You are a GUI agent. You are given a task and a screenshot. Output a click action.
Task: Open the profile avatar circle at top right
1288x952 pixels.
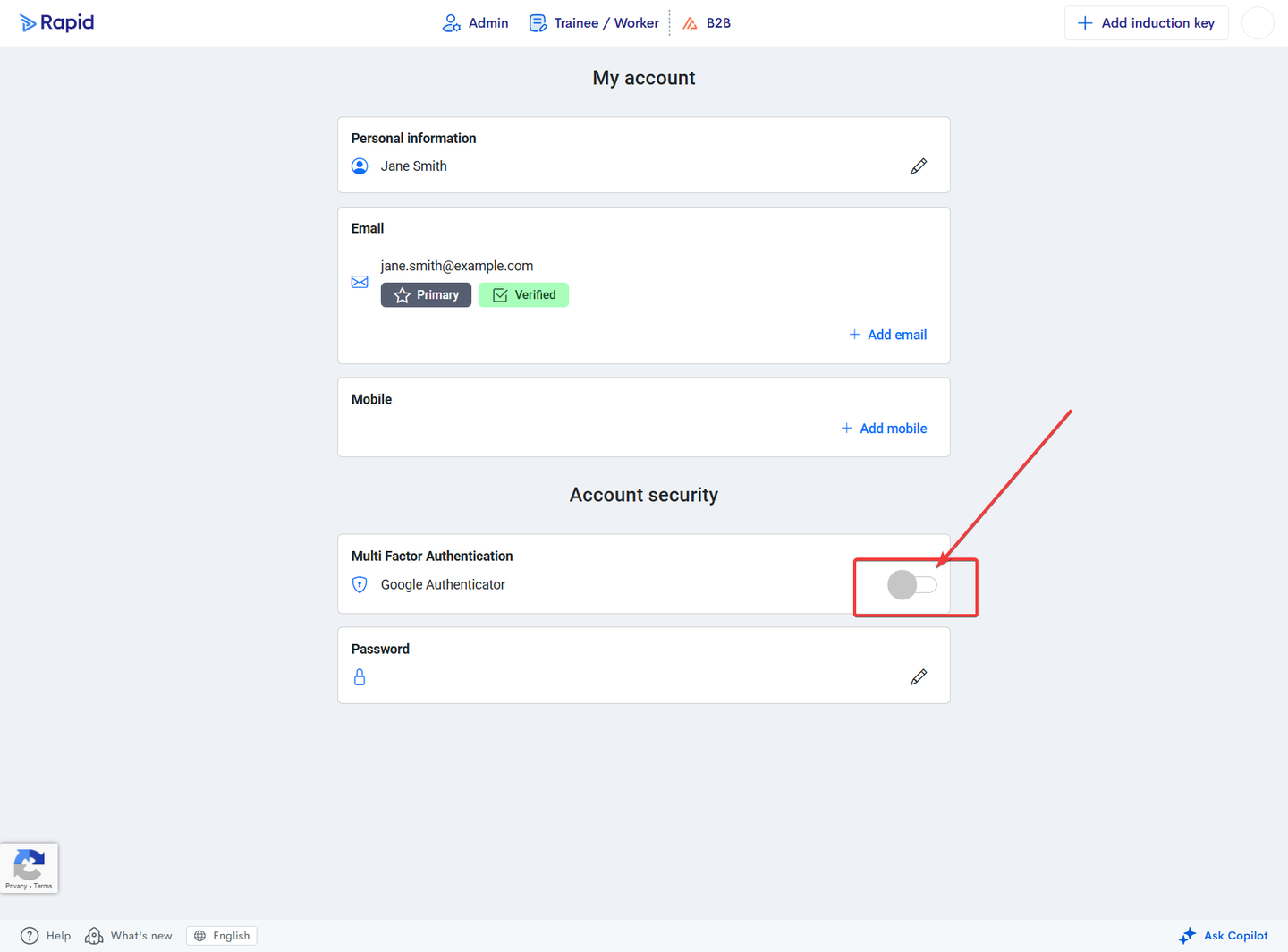(x=1258, y=23)
